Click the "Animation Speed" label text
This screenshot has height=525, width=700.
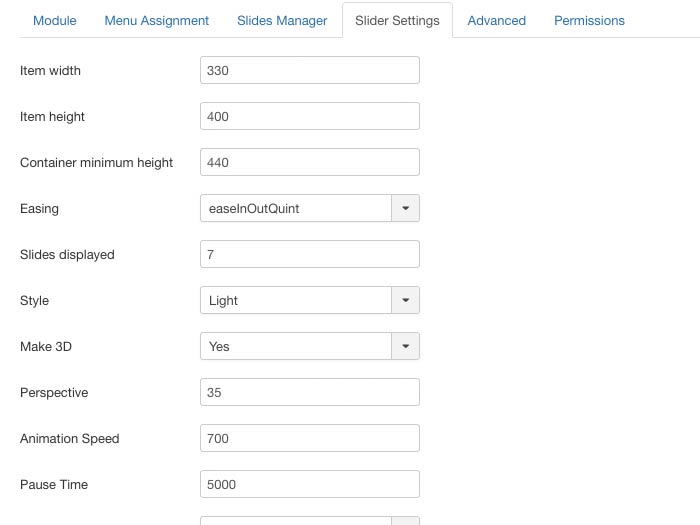(x=69, y=439)
